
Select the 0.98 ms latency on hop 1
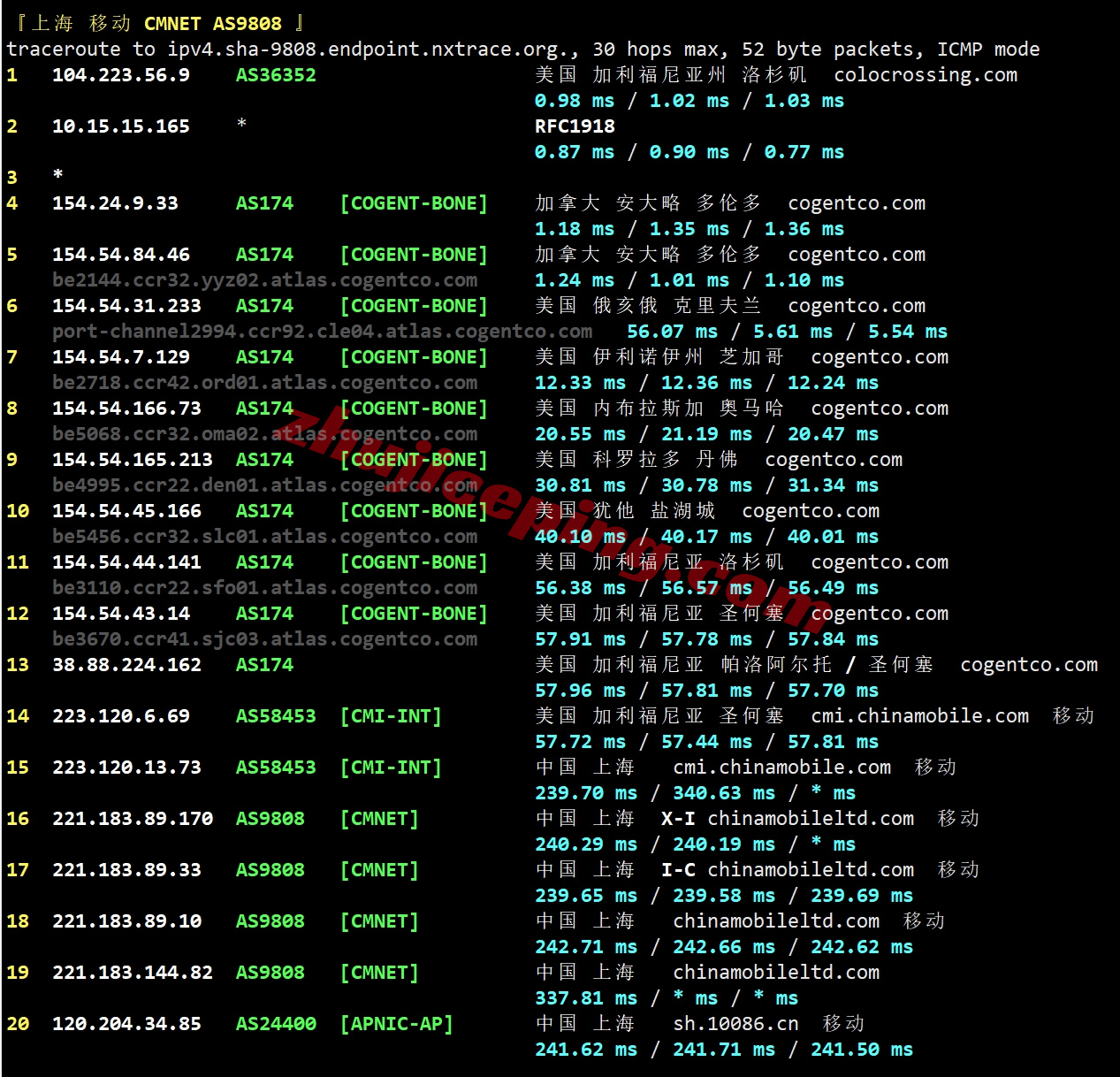pos(575,101)
